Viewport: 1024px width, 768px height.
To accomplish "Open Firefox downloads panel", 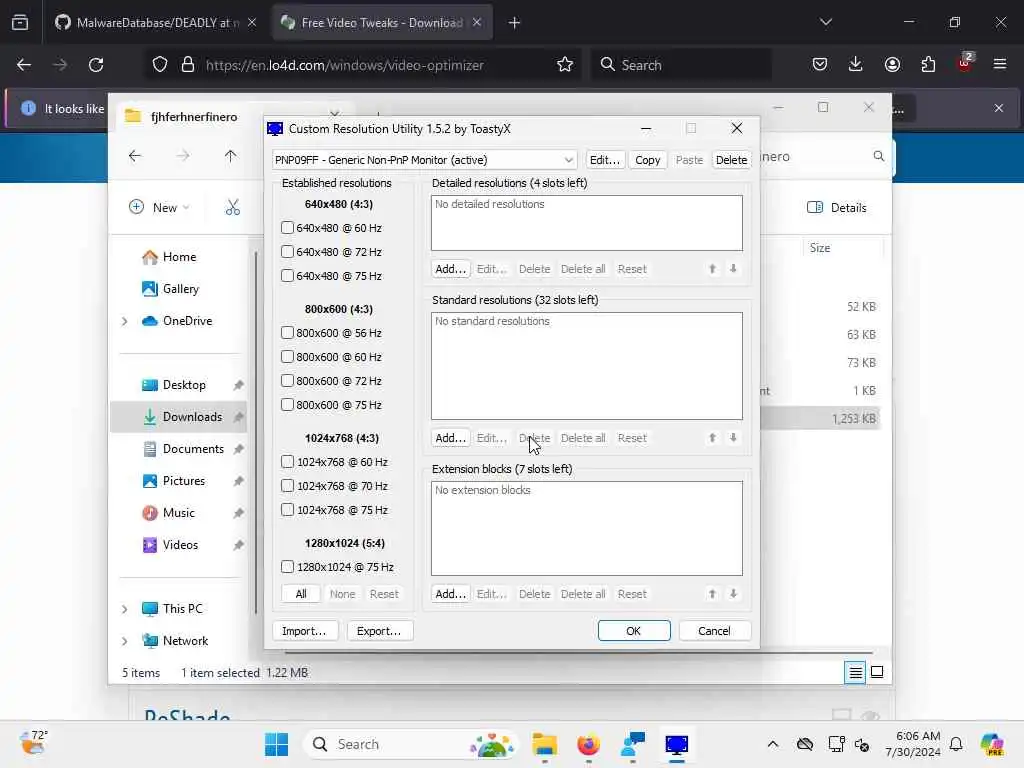I will [x=856, y=65].
